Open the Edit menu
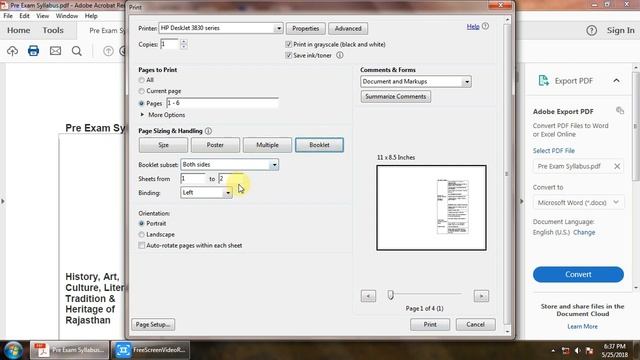The width and height of the screenshot is (640, 360). click(24, 16)
